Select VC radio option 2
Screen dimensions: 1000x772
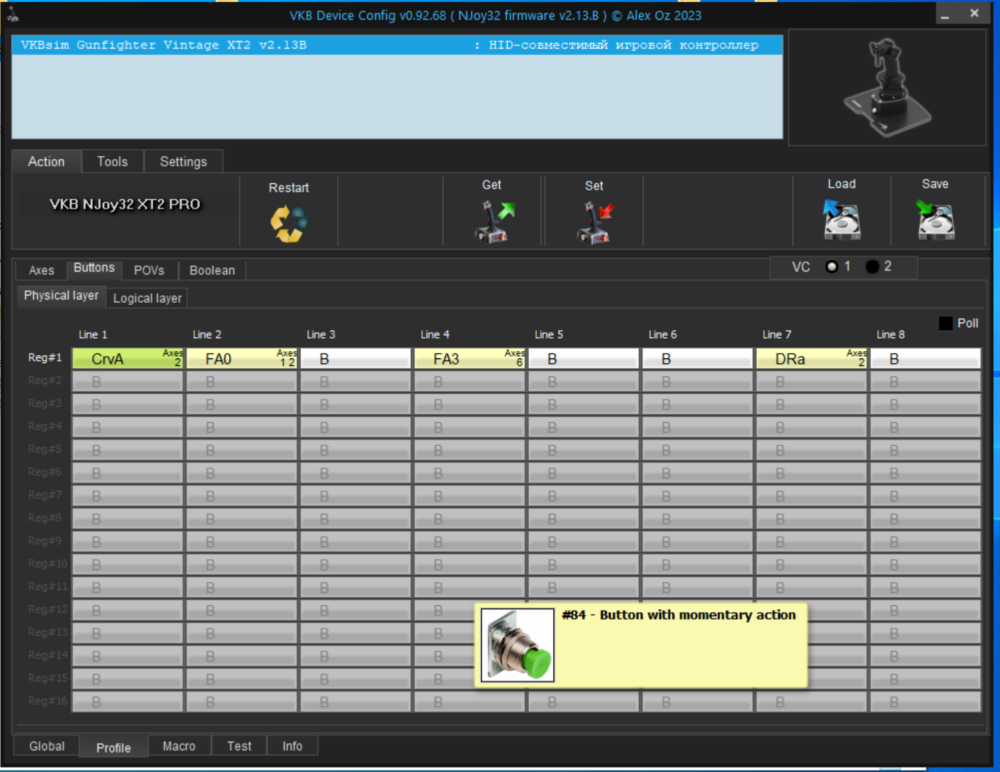pos(872,267)
